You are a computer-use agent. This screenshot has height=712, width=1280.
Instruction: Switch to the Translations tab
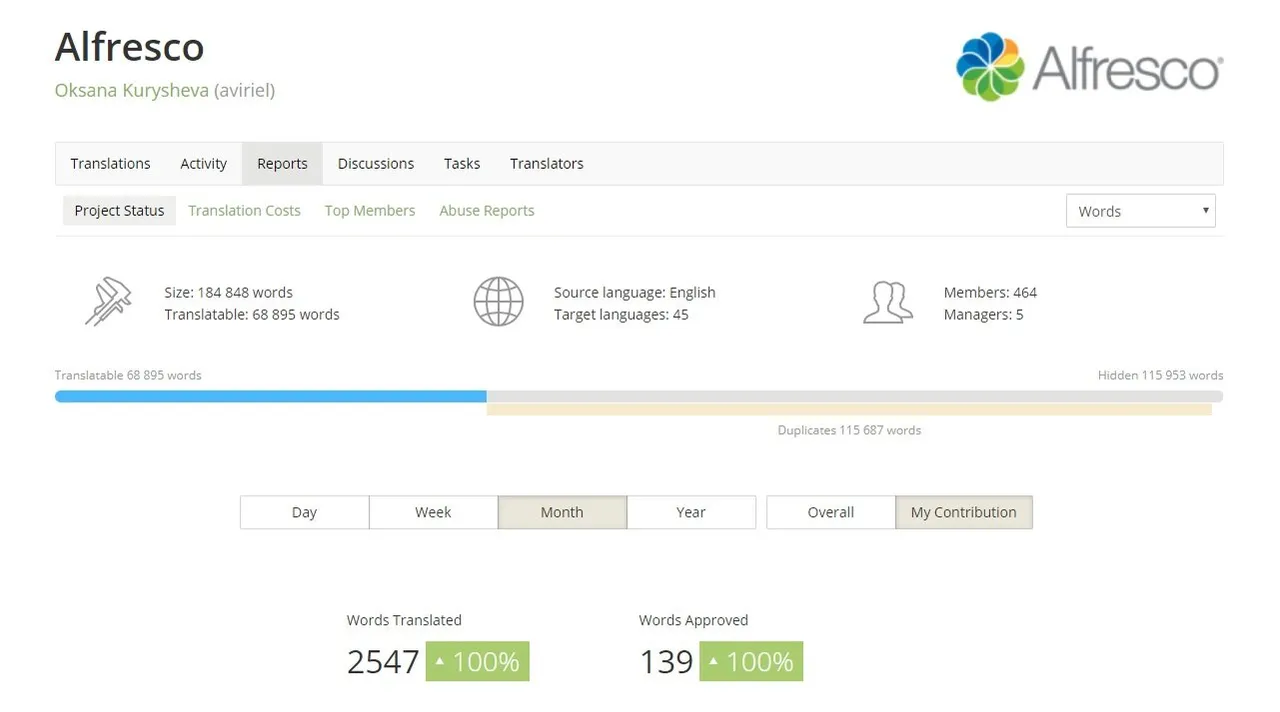110,164
